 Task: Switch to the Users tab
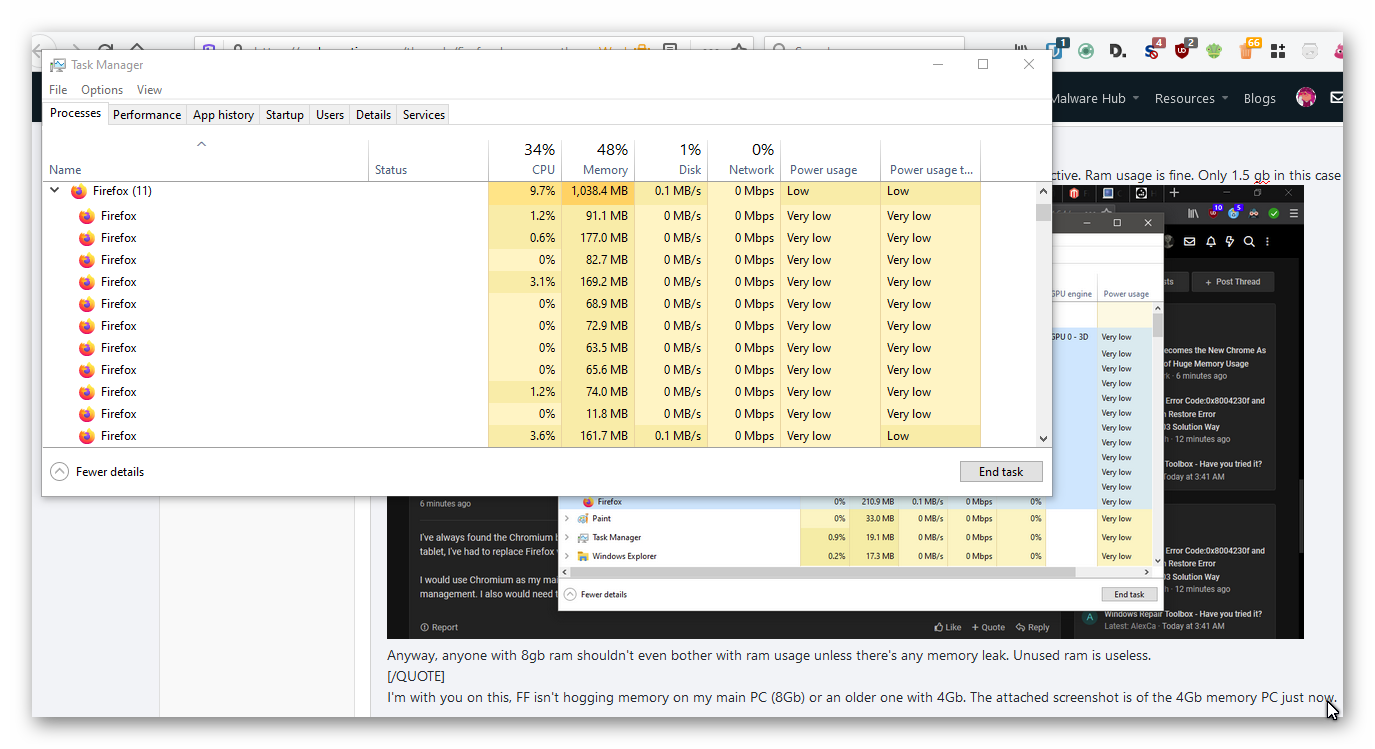click(x=330, y=115)
